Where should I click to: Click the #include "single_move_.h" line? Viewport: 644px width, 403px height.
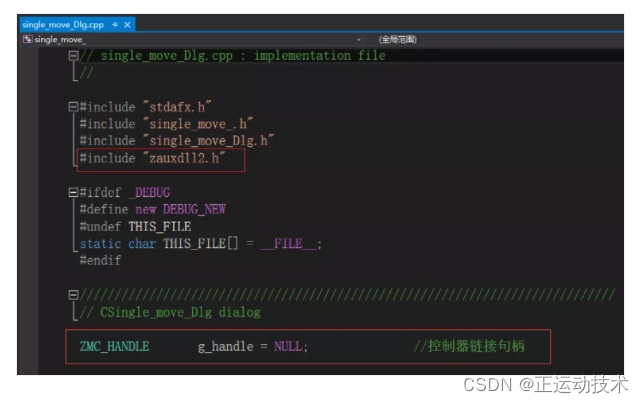click(x=166, y=124)
